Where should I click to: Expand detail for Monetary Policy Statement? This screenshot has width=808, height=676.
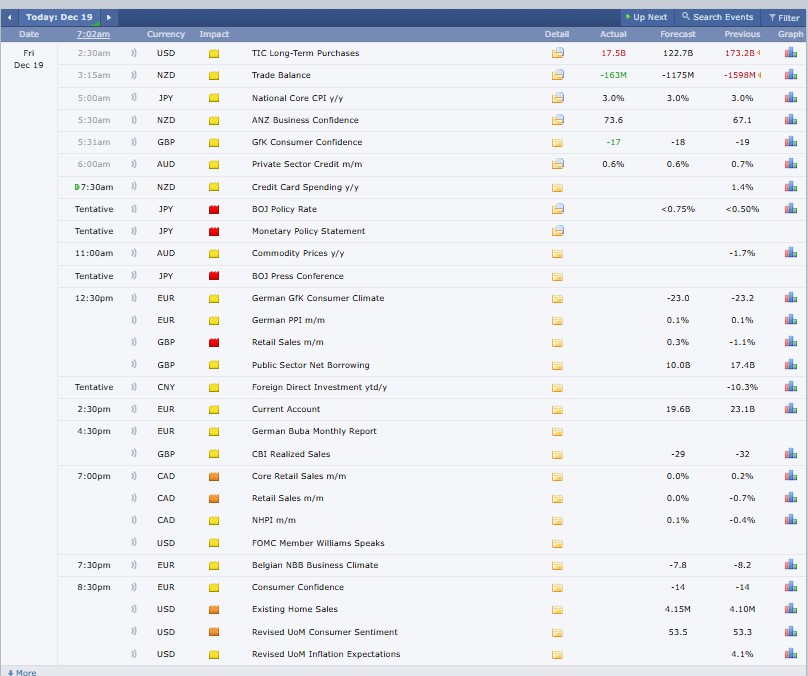tap(557, 231)
